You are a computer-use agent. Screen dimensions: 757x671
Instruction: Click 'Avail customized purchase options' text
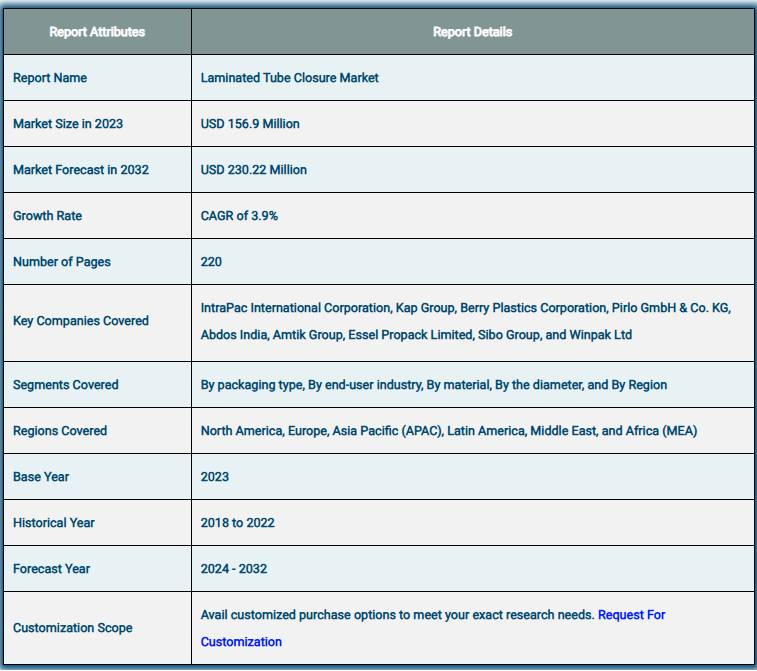pyautogui.click(x=397, y=615)
